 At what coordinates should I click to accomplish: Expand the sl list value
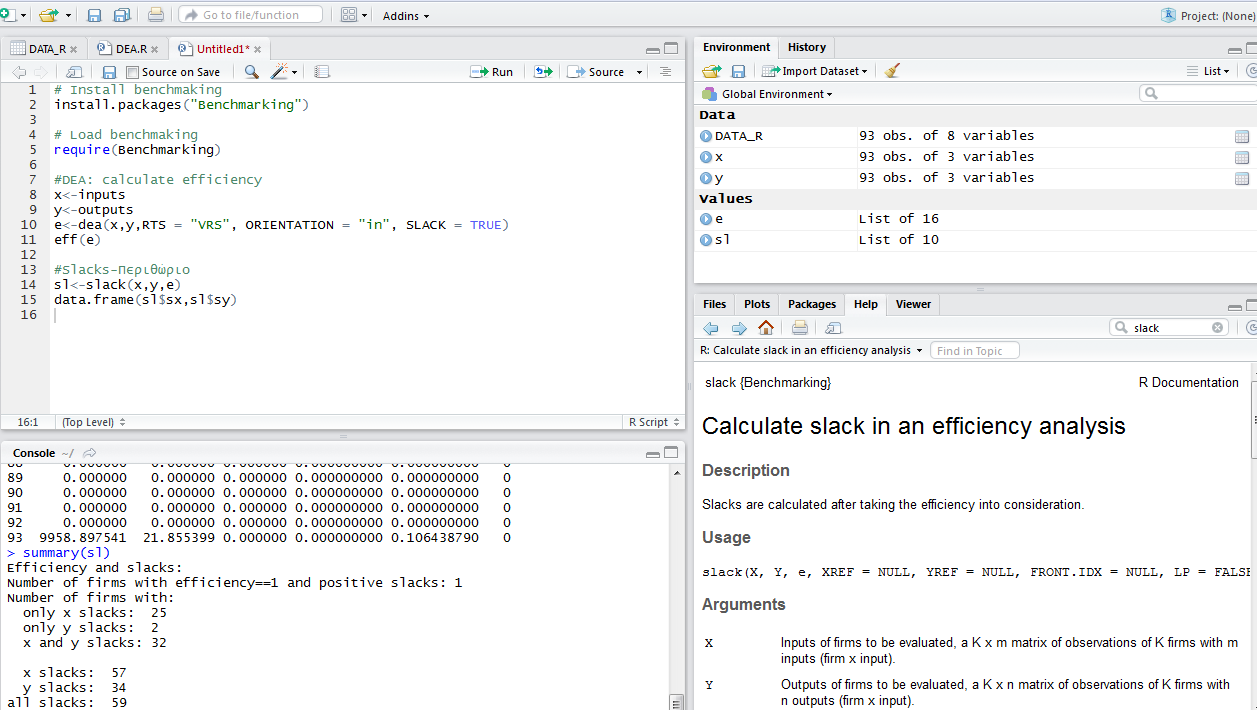(x=706, y=240)
